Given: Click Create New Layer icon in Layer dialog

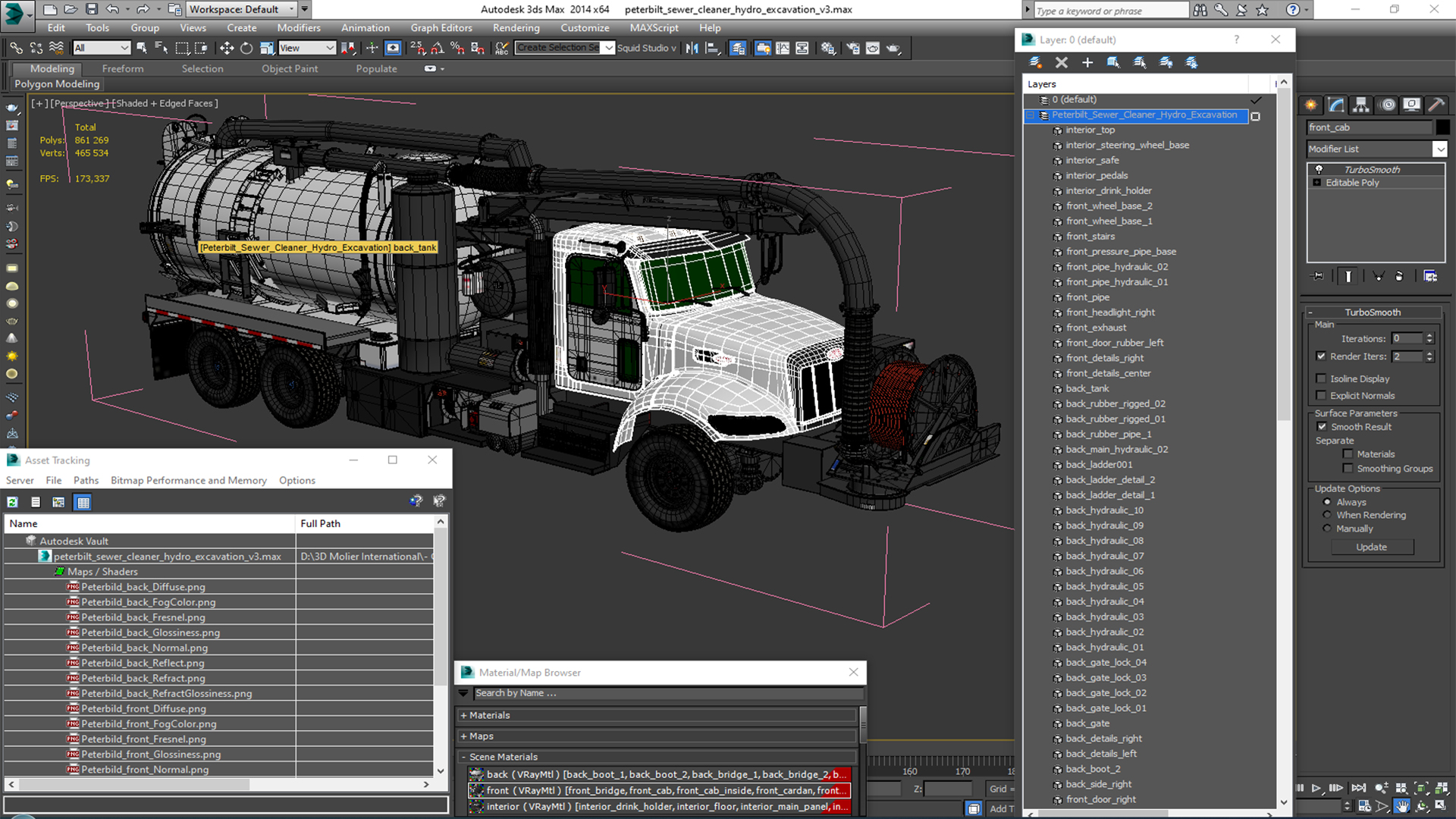Looking at the screenshot, I should [x=1035, y=62].
